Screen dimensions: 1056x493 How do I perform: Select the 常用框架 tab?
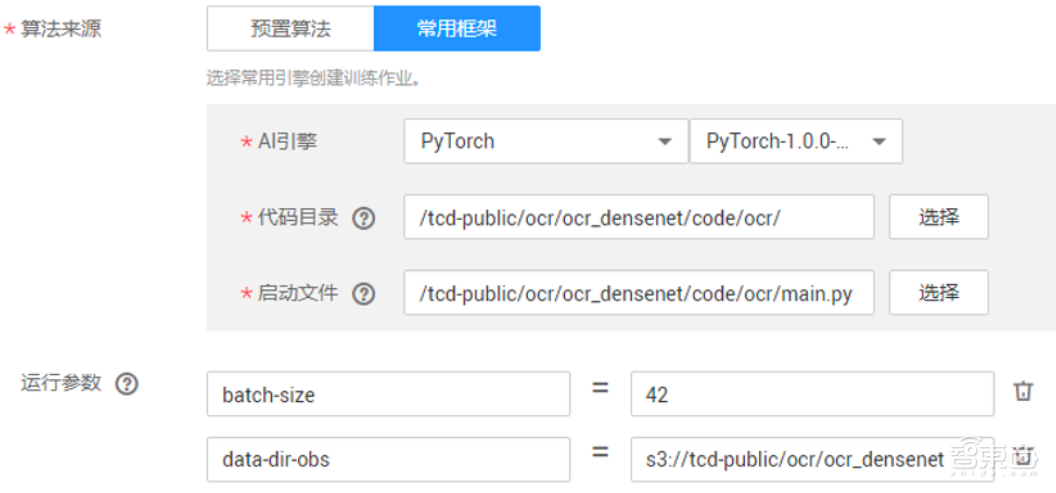pos(457,29)
